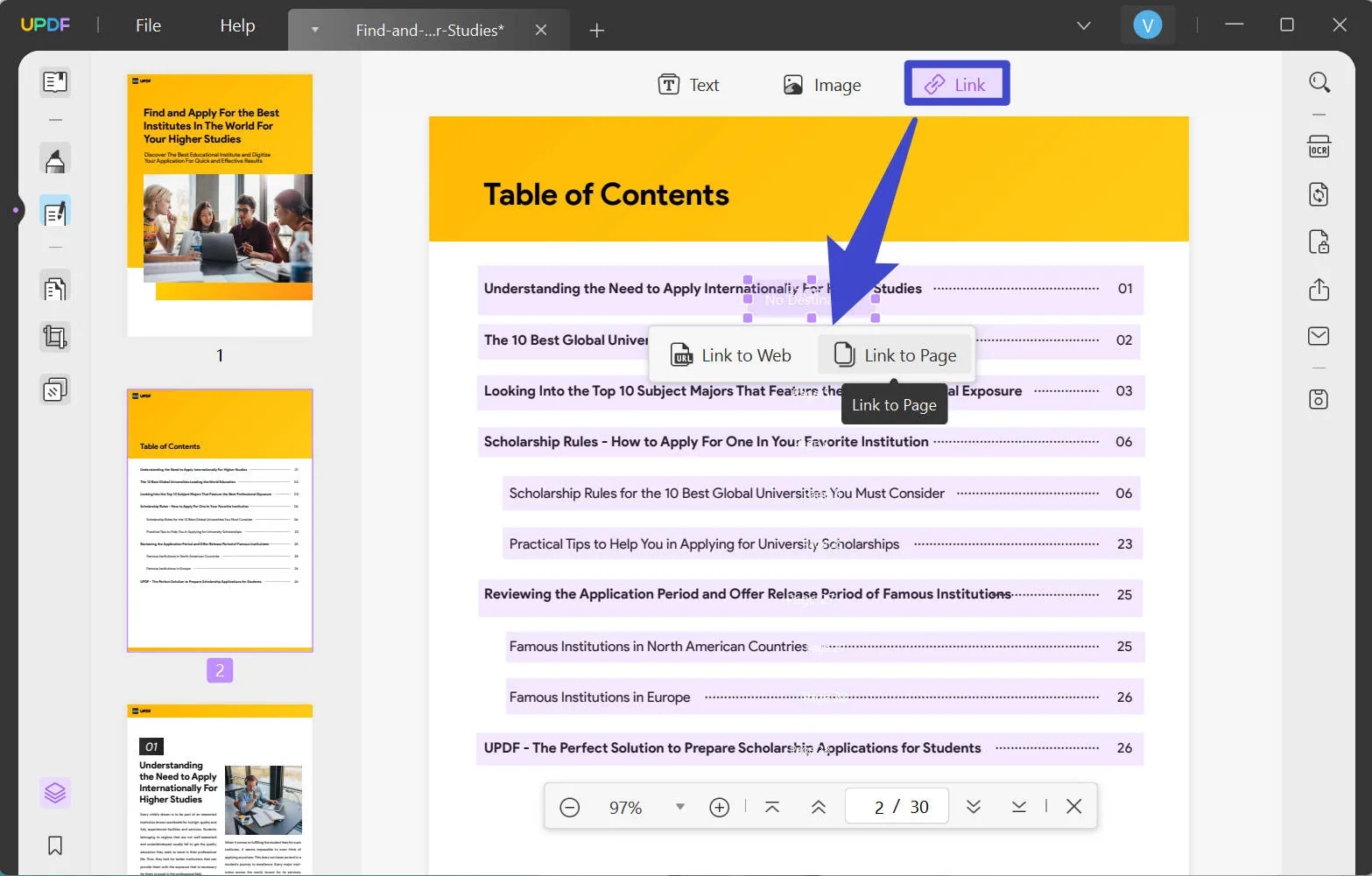Click the OCR recognize text icon
Viewport: 1372px width, 876px height.
(x=1319, y=147)
